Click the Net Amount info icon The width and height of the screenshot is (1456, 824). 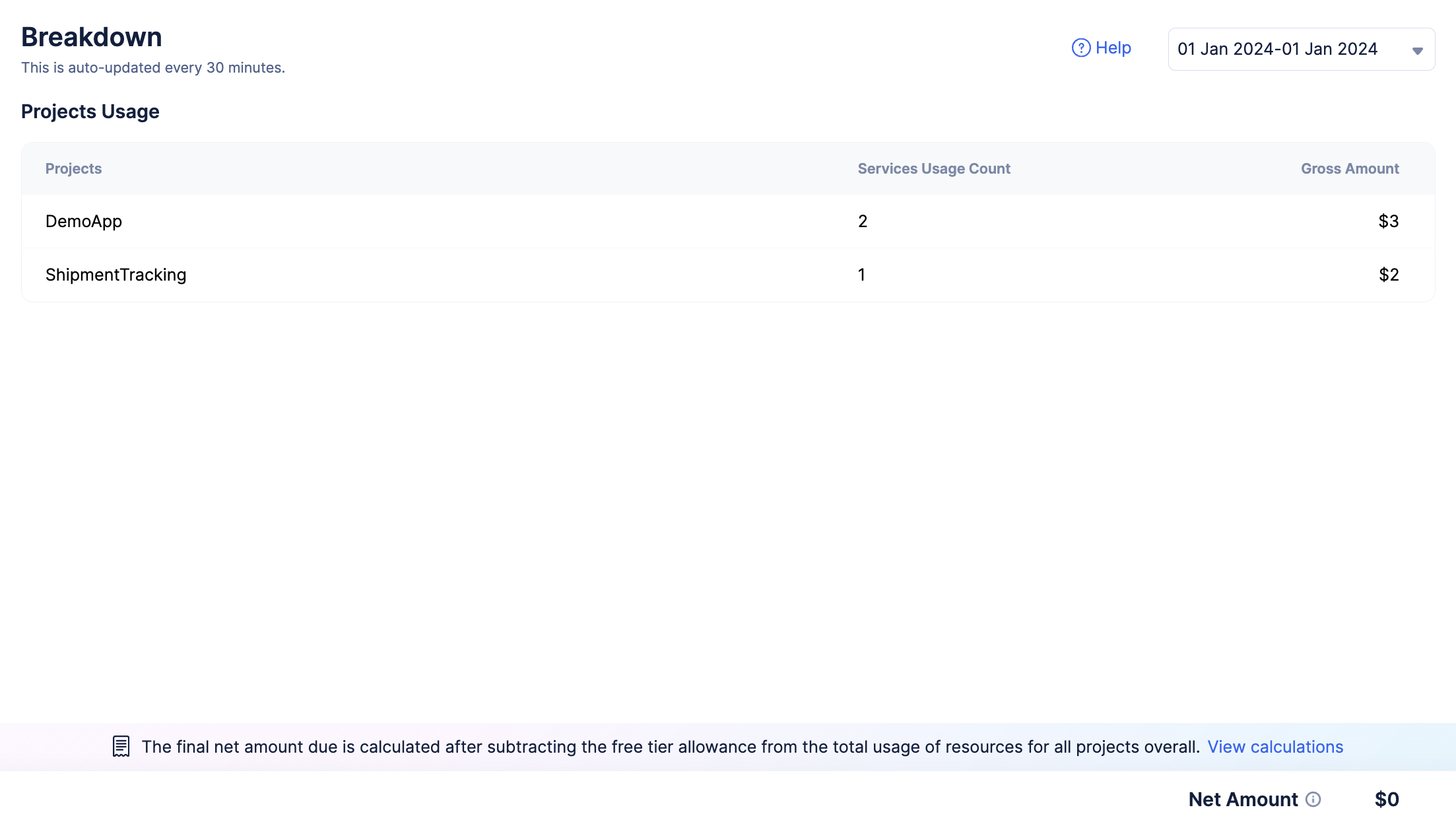coord(1313,800)
